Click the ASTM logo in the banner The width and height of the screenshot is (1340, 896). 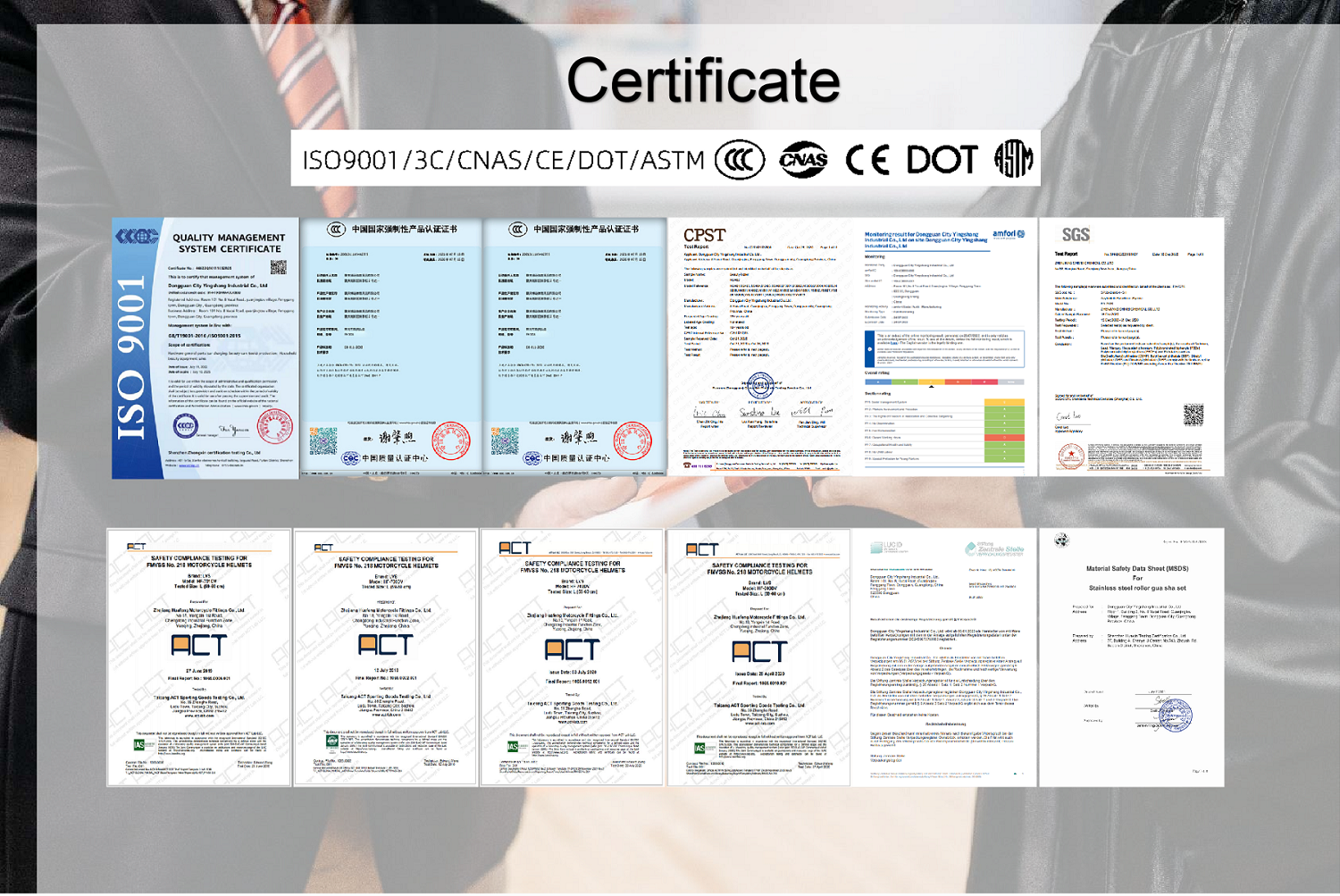click(x=1013, y=160)
